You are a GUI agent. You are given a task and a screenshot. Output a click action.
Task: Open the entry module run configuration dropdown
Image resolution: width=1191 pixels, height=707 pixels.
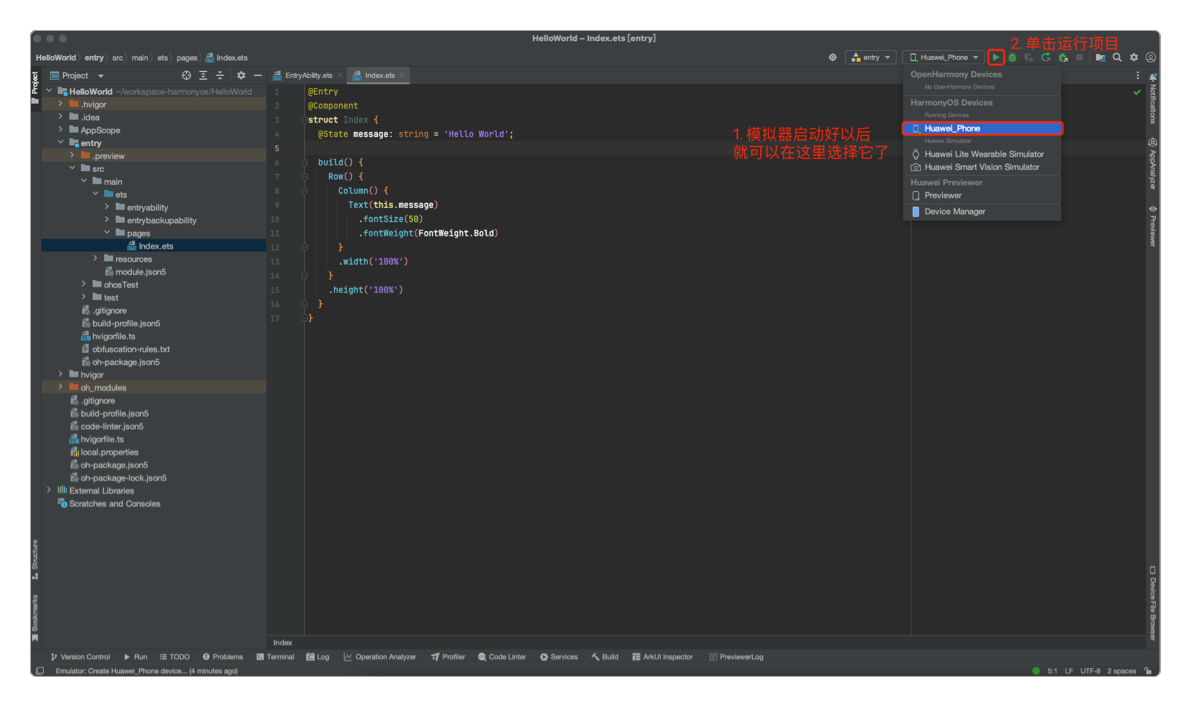click(870, 58)
